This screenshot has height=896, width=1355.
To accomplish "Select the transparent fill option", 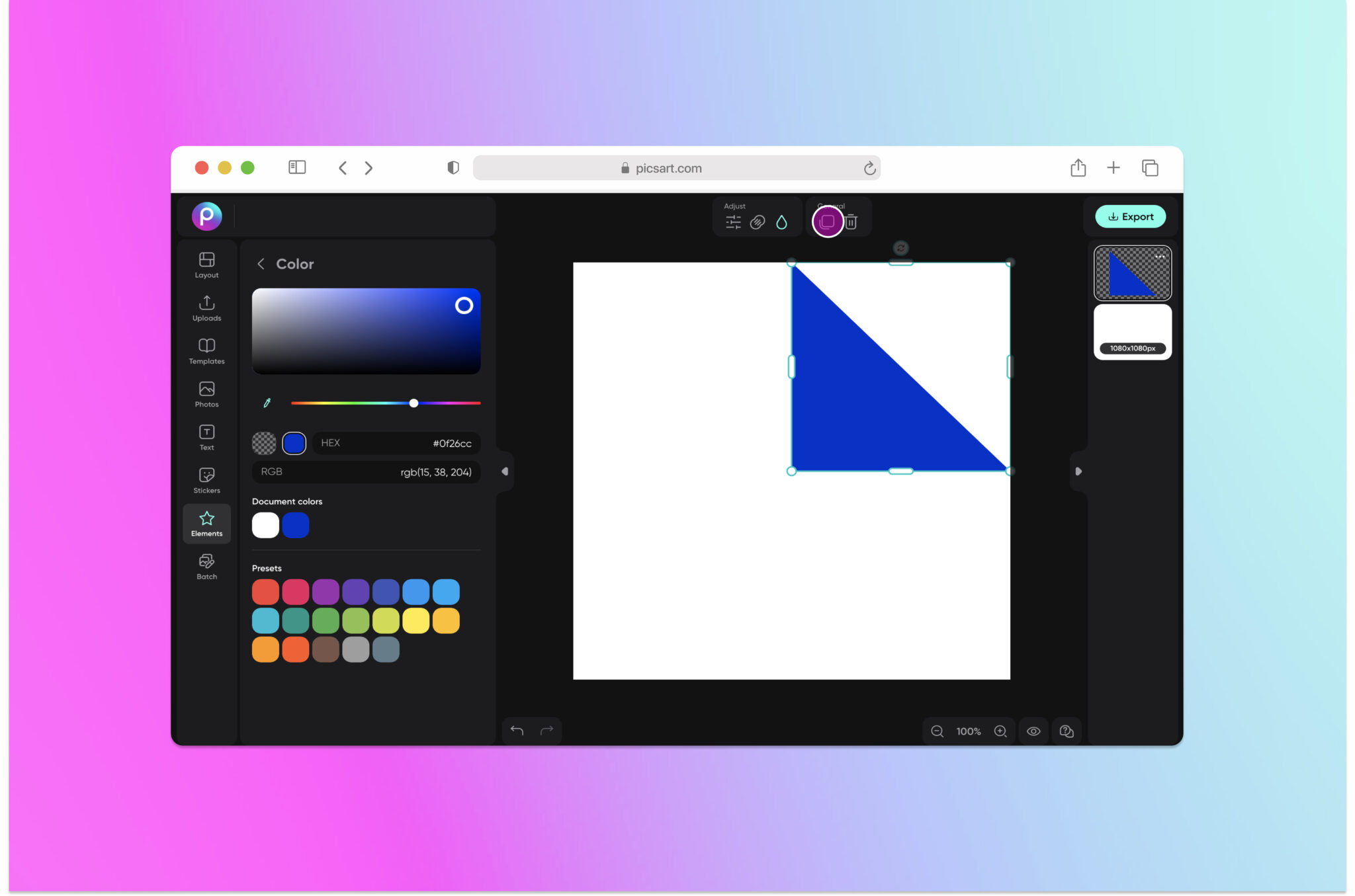I will [x=264, y=442].
